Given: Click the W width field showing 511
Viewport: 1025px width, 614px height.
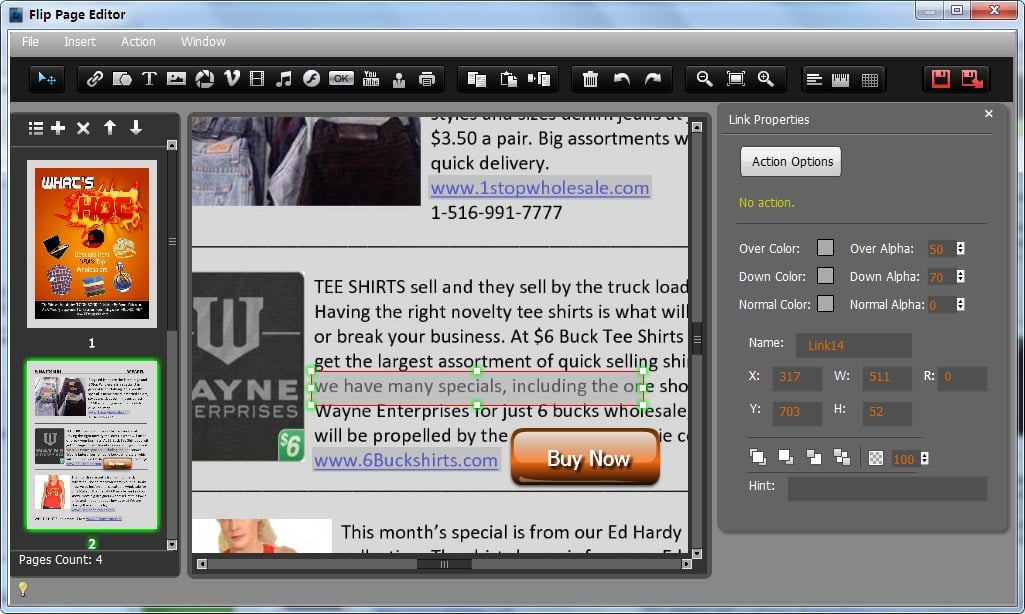Looking at the screenshot, I should [x=887, y=377].
